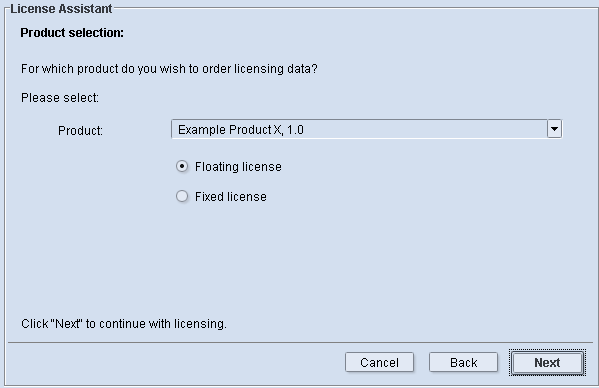Click the "Floating license" option label
599x388 pixels.
[238, 167]
